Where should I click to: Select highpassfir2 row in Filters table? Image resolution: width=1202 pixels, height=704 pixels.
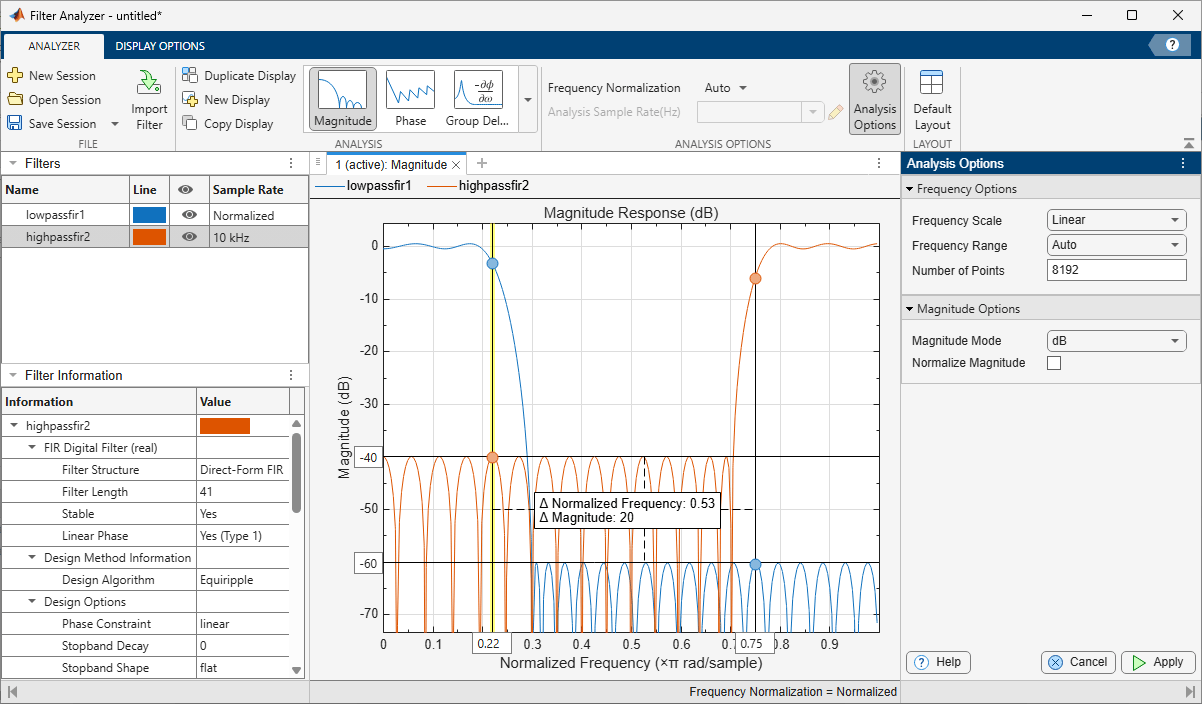click(x=154, y=237)
